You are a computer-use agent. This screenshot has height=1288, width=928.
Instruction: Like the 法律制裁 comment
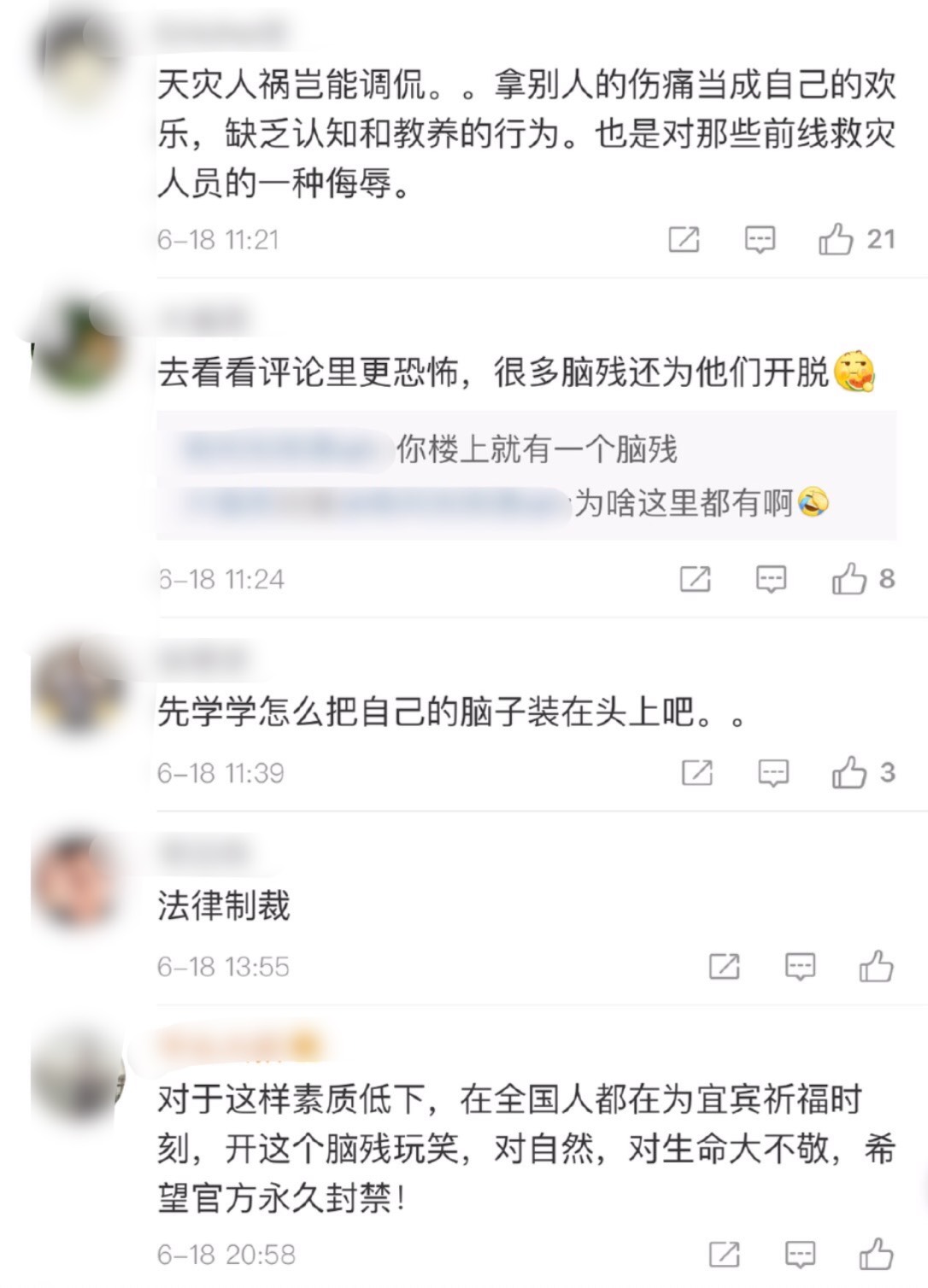click(x=876, y=966)
